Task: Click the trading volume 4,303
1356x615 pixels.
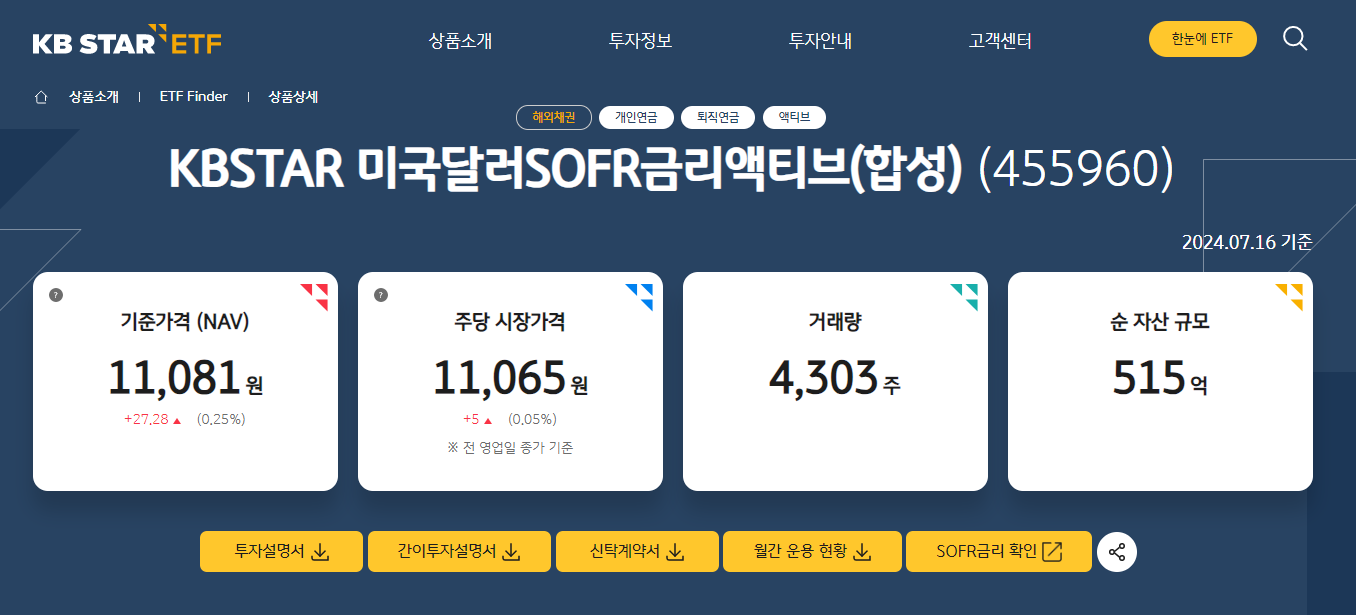Action: 824,378
